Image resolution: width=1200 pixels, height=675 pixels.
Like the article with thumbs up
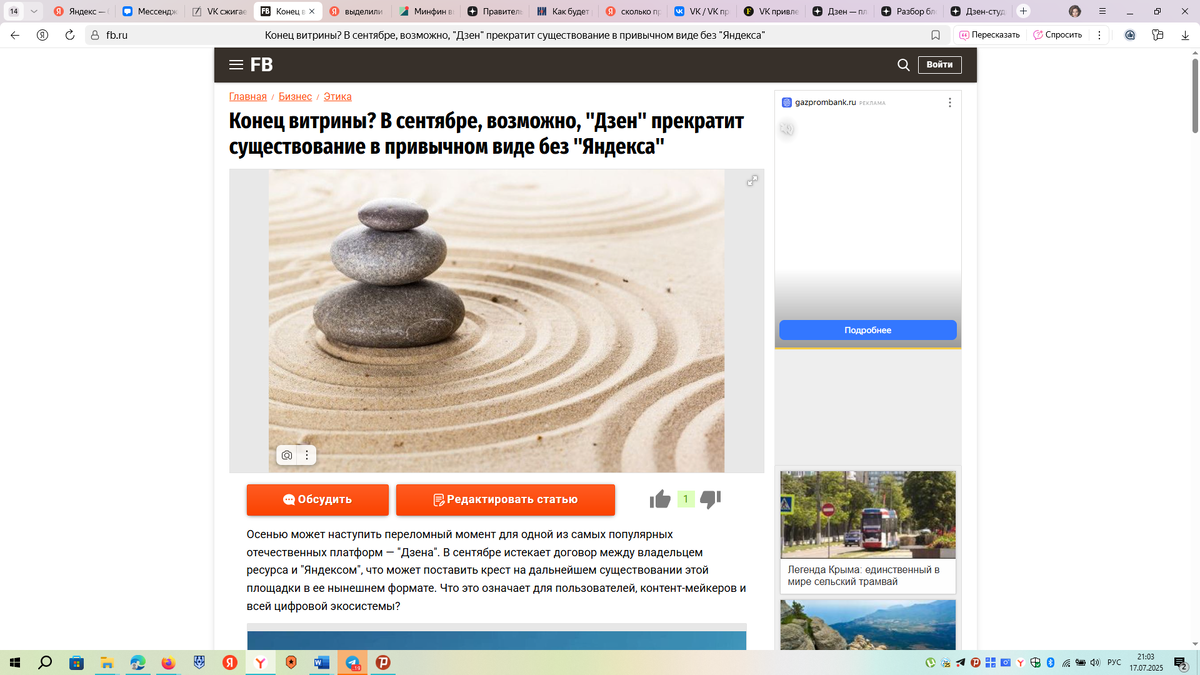[x=659, y=498]
